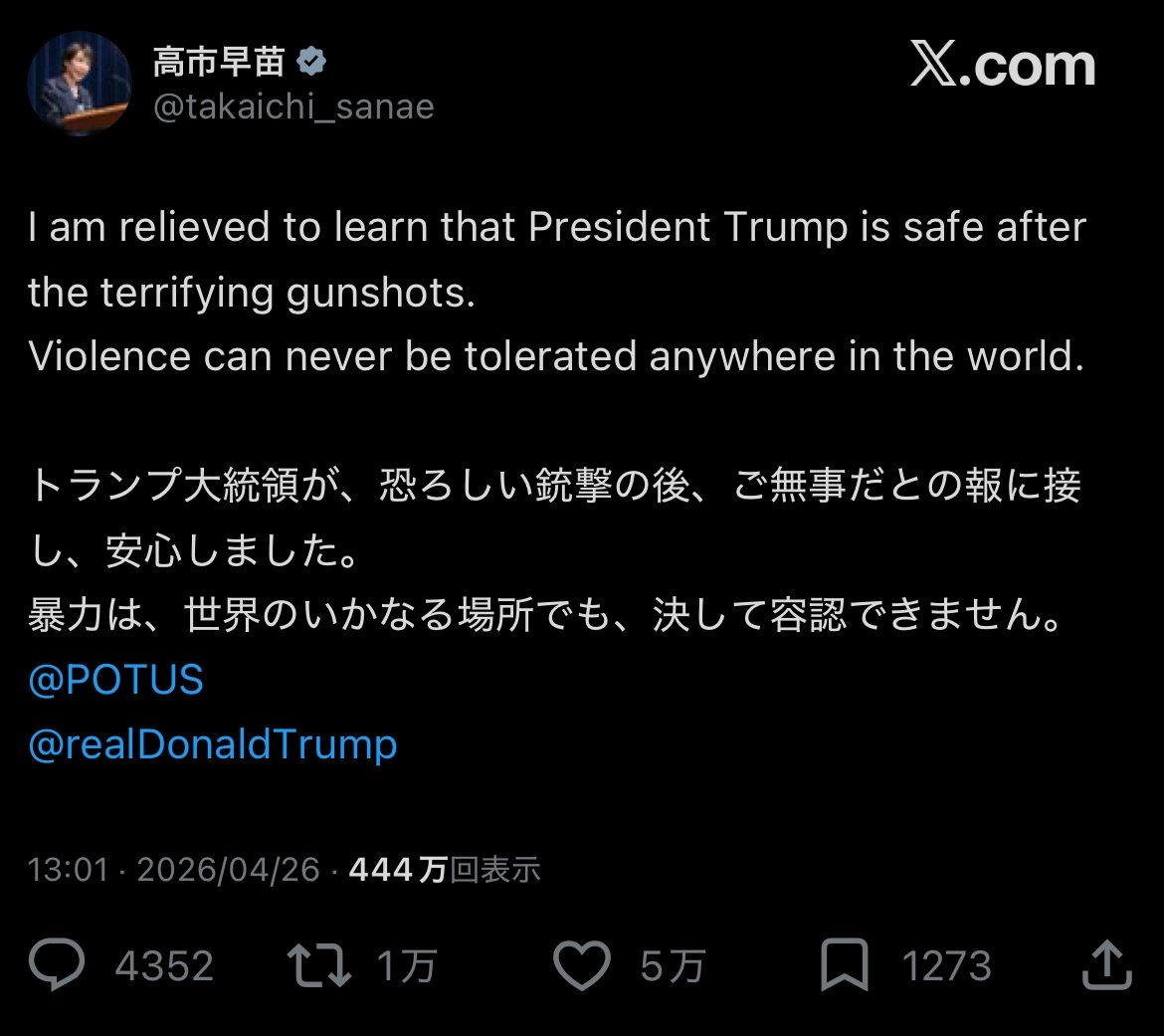Open the share icon menu
This screenshot has width=1164, height=1036.
point(1105,965)
